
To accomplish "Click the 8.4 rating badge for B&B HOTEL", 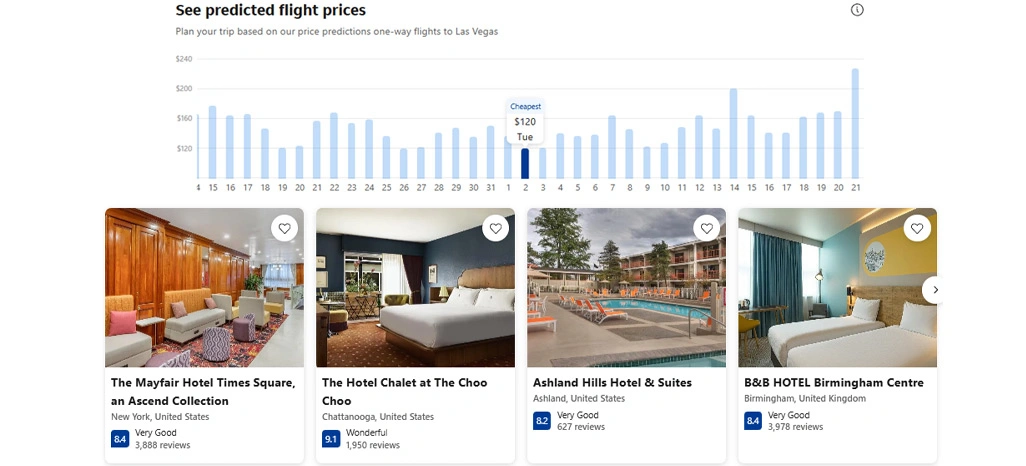I will [x=753, y=421].
